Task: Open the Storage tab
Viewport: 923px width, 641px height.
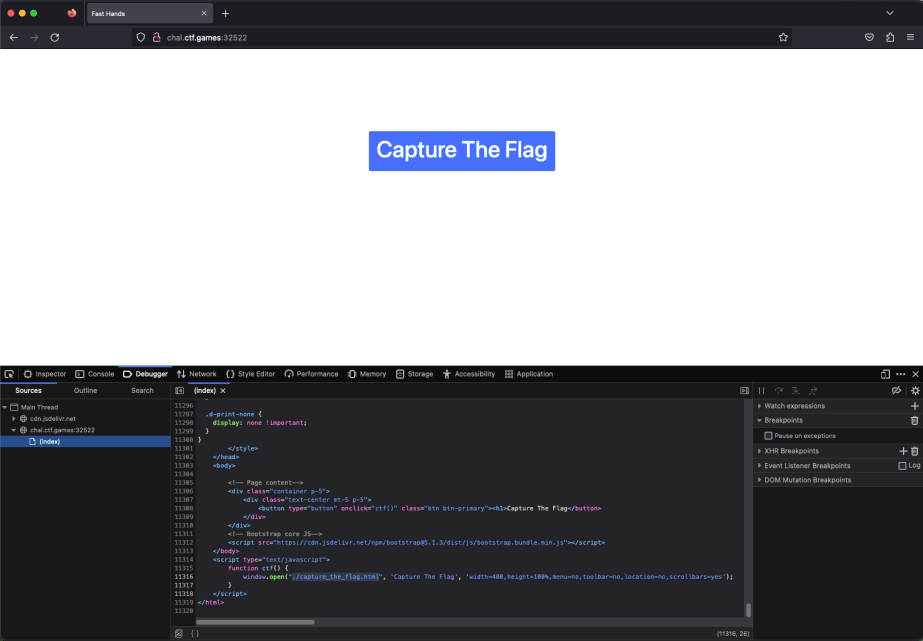Action: (x=414, y=374)
